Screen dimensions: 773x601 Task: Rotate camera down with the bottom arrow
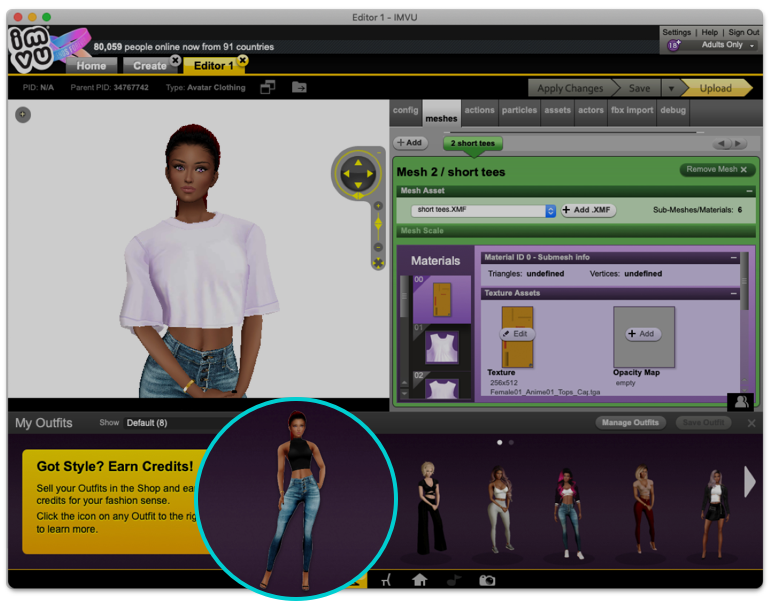point(358,185)
